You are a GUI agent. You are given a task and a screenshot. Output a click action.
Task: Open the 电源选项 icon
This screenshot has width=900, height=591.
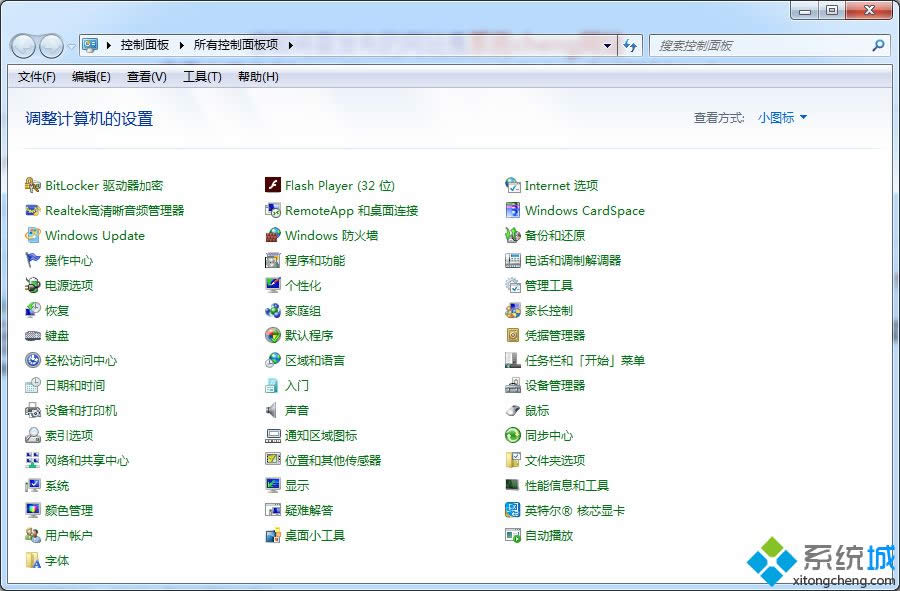[33, 285]
